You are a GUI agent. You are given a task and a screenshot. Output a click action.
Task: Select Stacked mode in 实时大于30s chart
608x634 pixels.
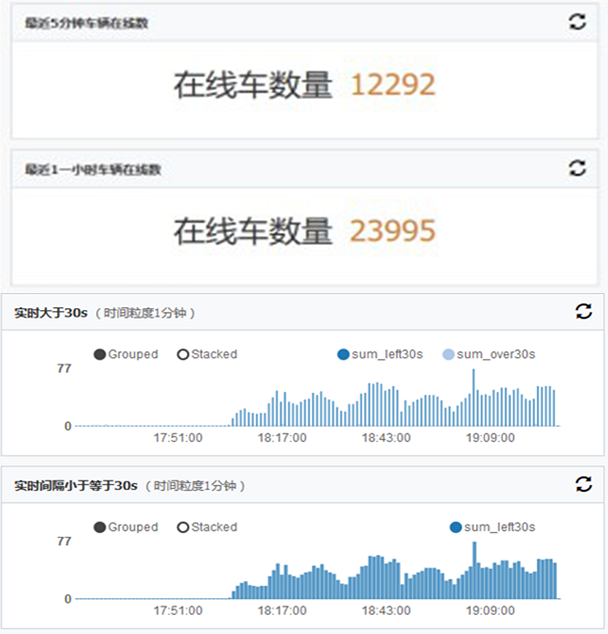click(x=207, y=354)
